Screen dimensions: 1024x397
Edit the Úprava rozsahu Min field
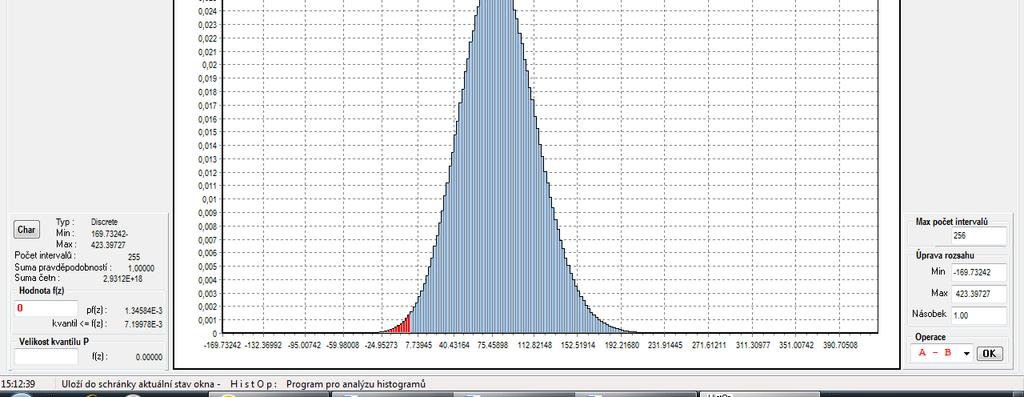click(978, 272)
